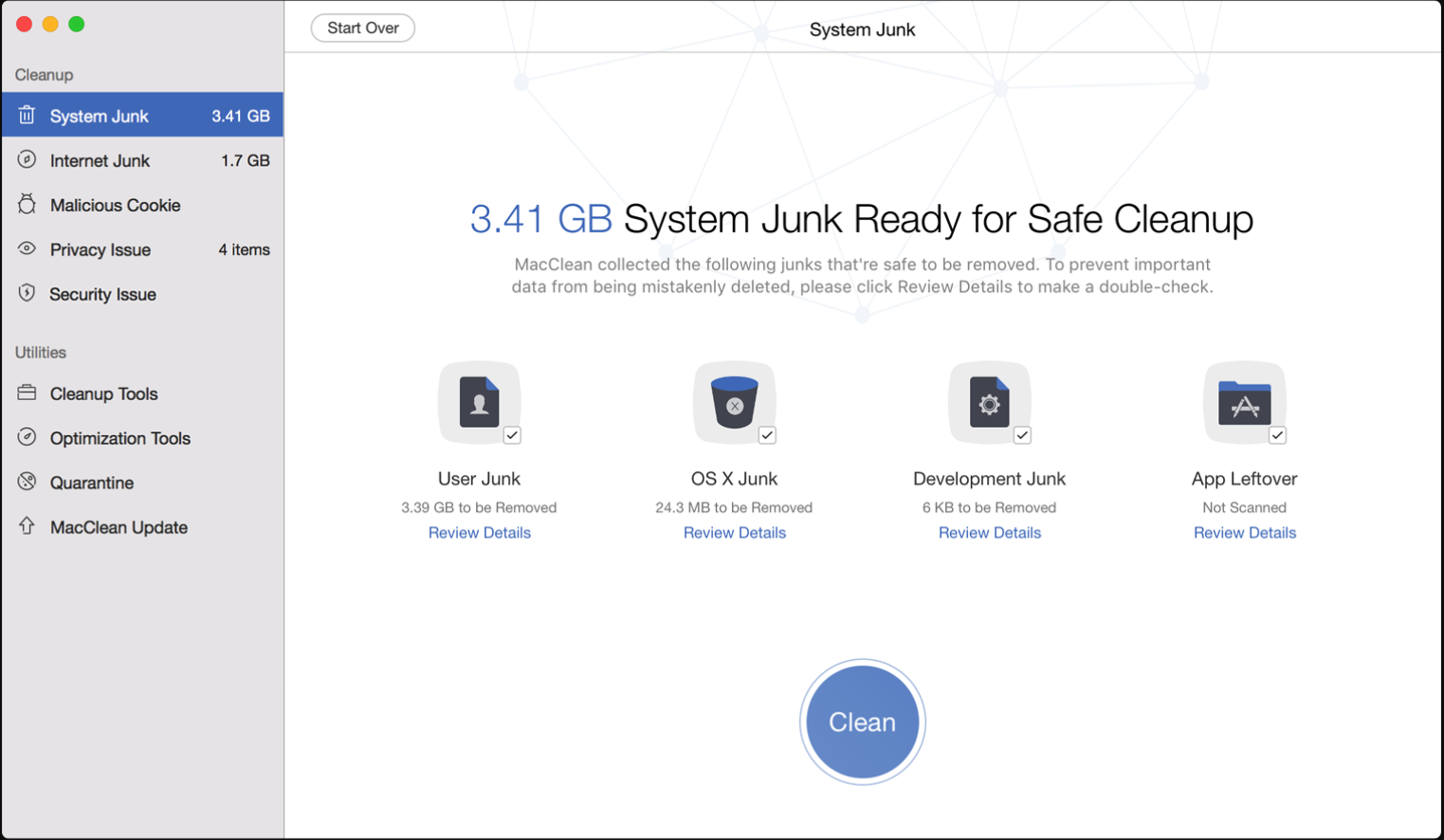Open Internet Junk in the sidebar
Viewport: 1444px width, 840px height.
tap(100, 160)
